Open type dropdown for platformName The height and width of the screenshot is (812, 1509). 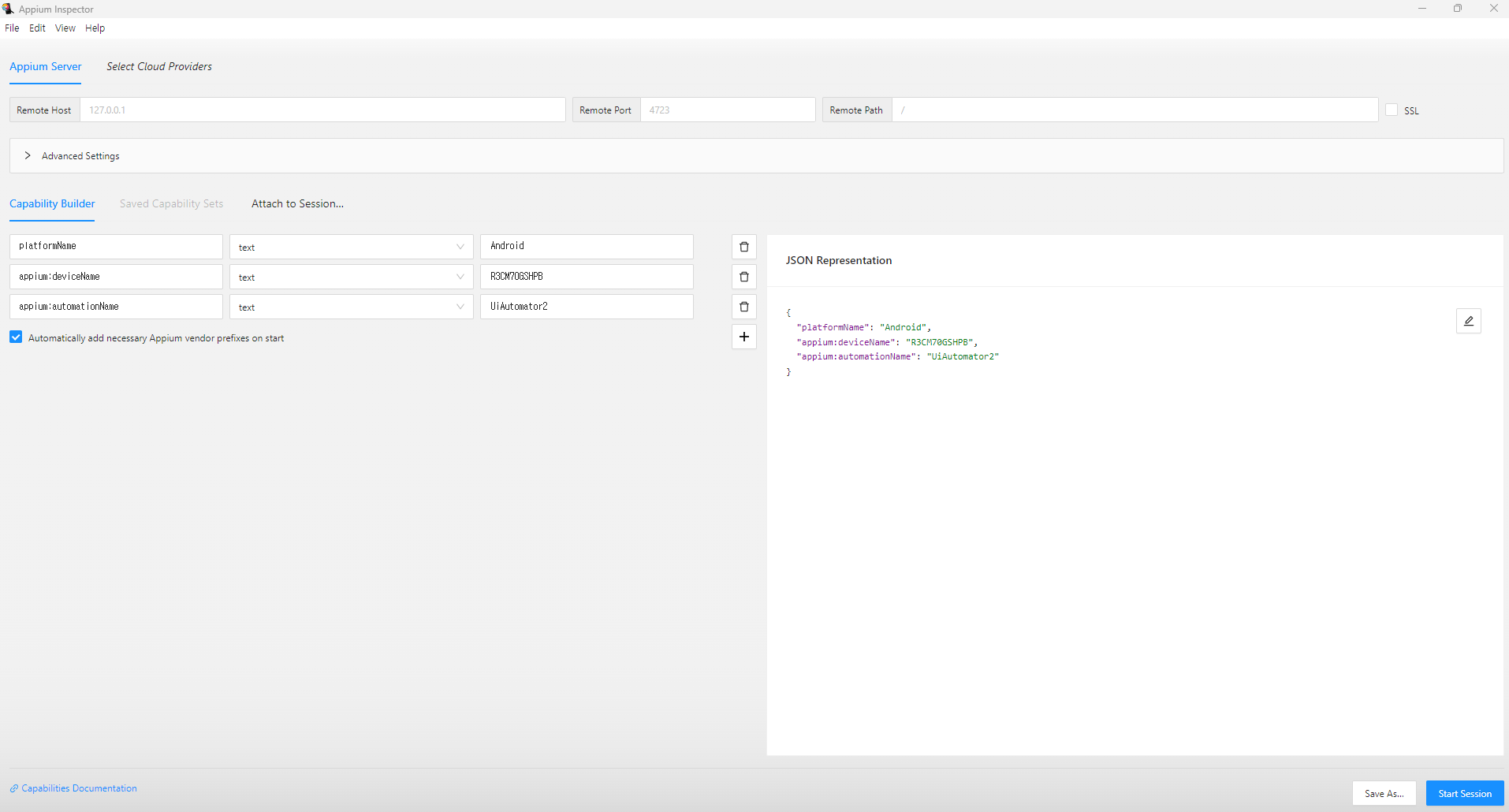coord(351,247)
